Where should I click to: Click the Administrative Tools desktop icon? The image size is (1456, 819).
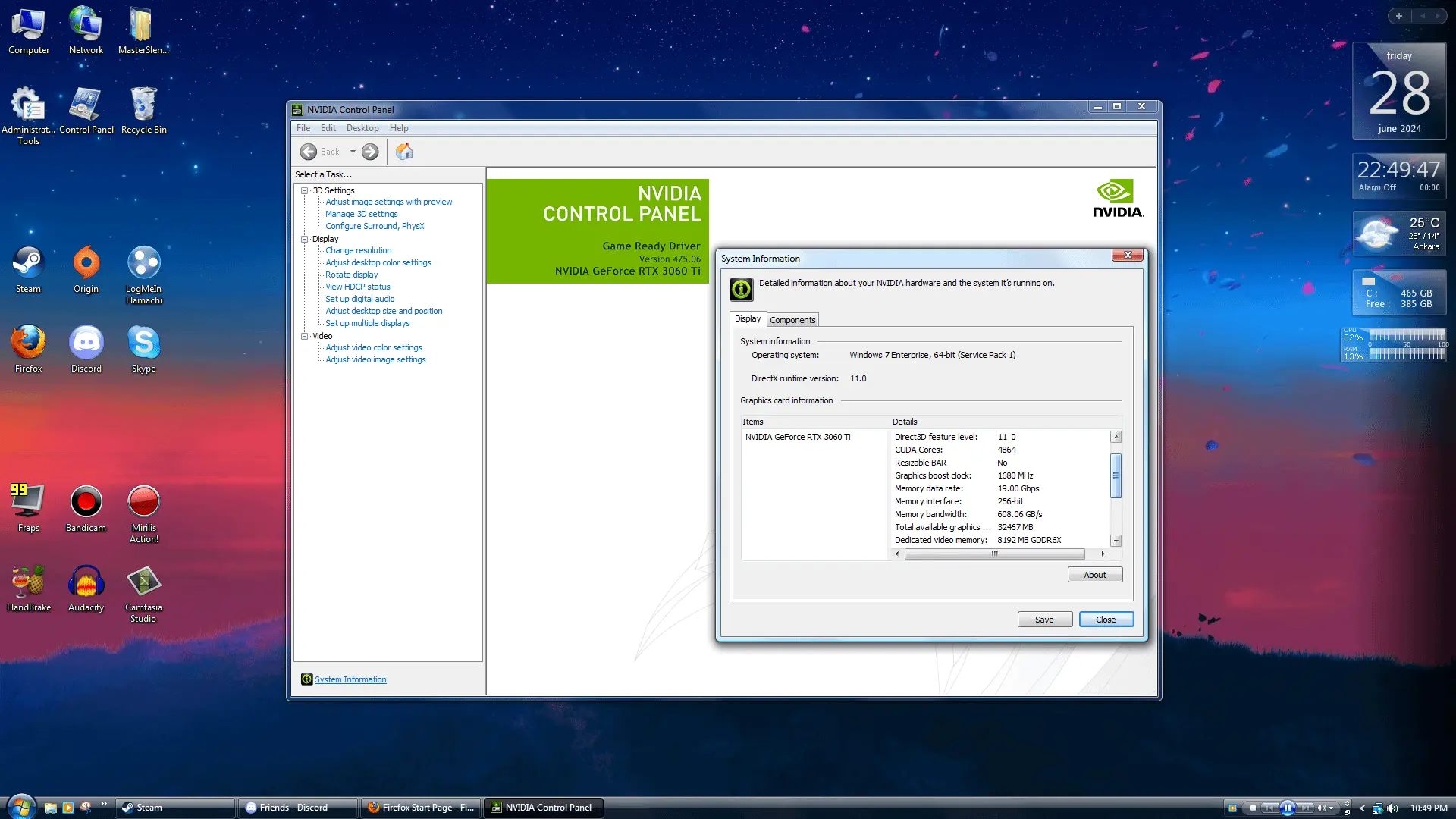click(28, 115)
